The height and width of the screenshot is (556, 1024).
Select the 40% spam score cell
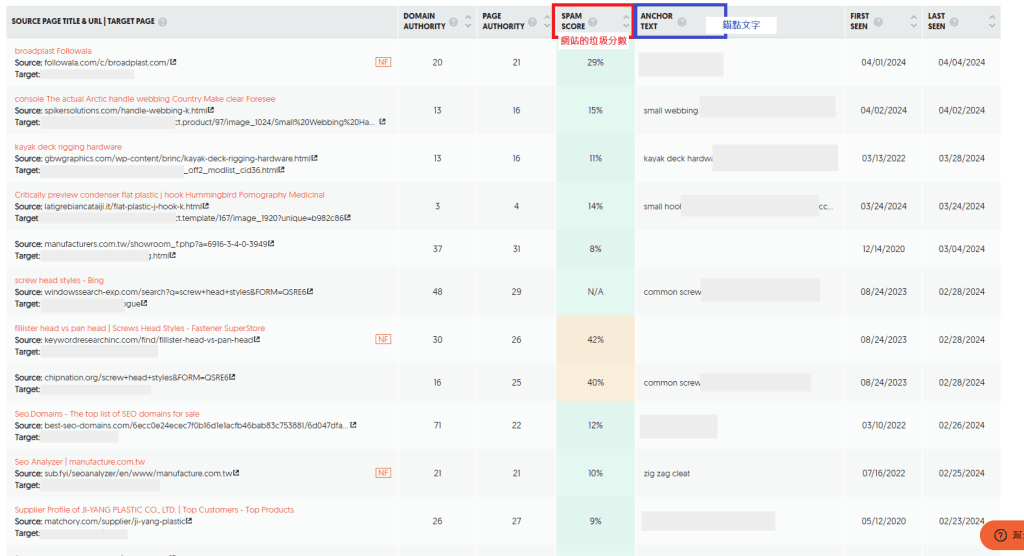(595, 382)
